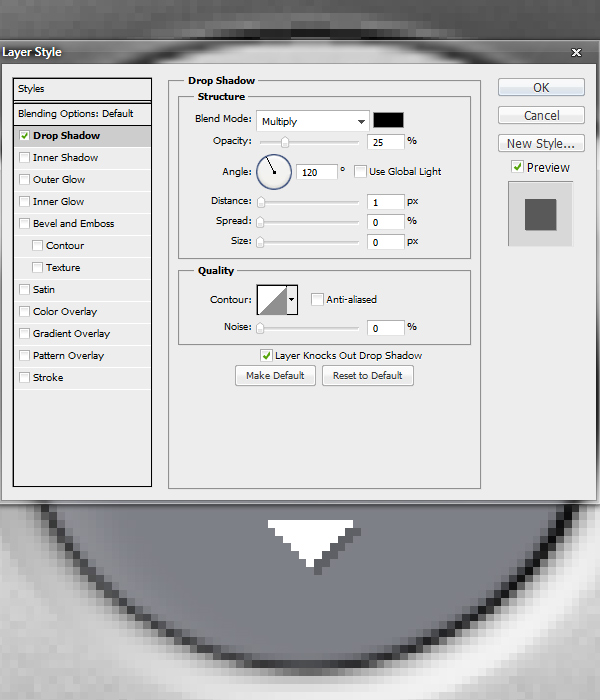600x700 pixels.
Task: Click the Cancel button
Action: click(x=541, y=115)
